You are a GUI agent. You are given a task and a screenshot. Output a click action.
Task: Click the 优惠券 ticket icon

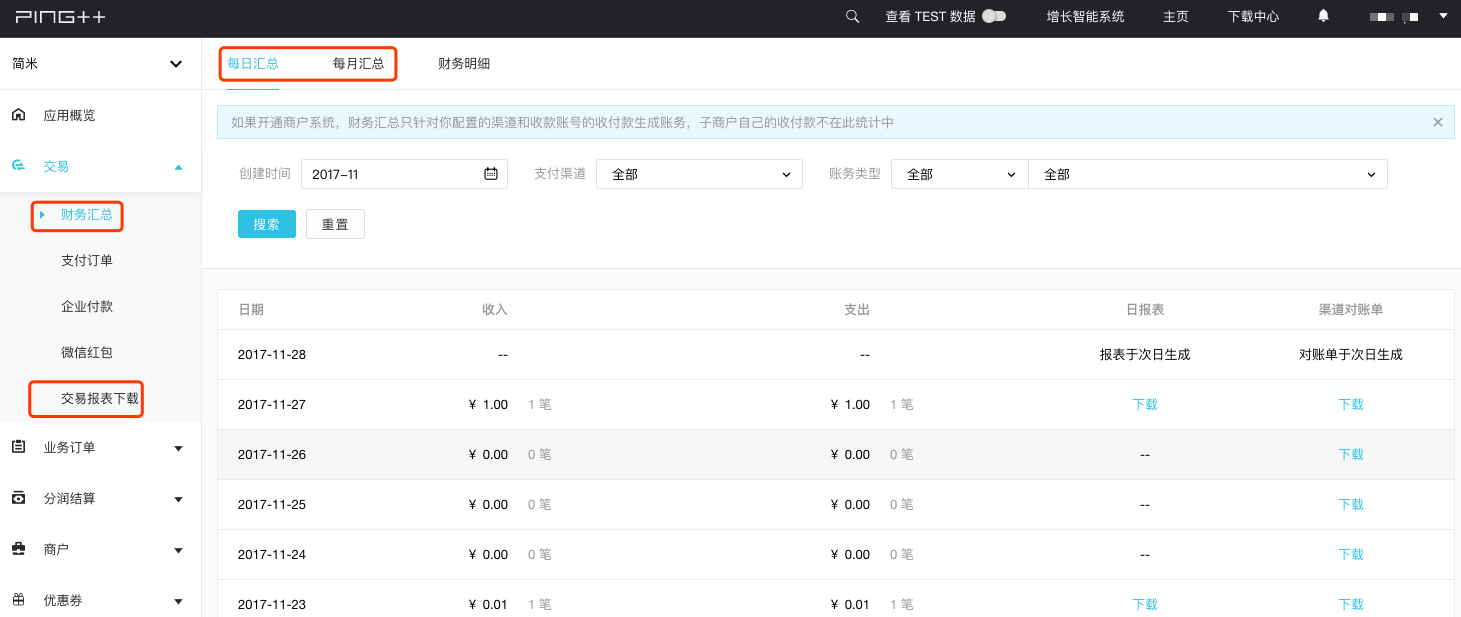coord(18,599)
